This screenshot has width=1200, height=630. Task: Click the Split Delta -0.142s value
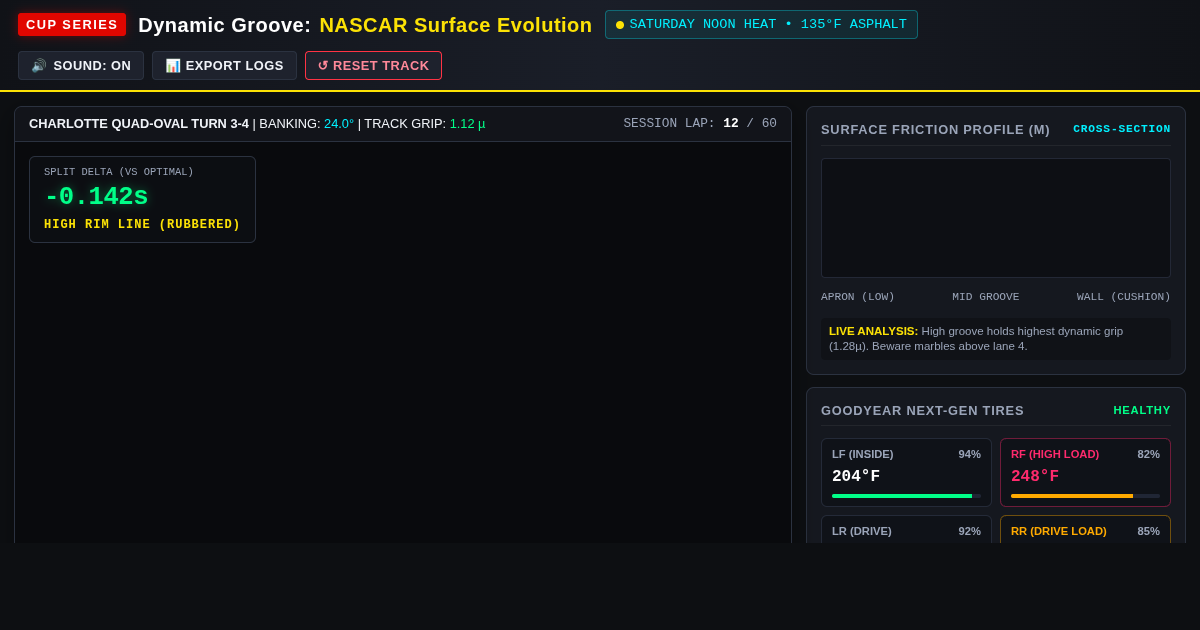(96, 197)
